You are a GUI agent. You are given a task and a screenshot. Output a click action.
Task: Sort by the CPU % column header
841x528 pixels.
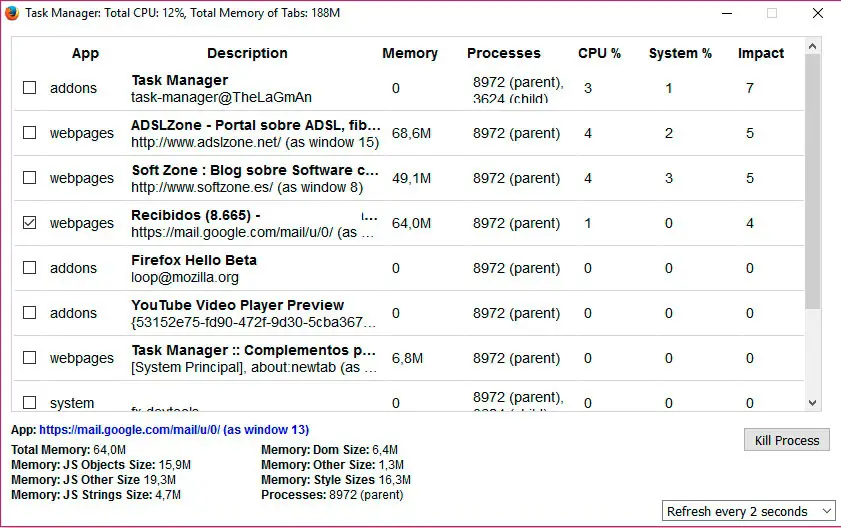(x=599, y=53)
